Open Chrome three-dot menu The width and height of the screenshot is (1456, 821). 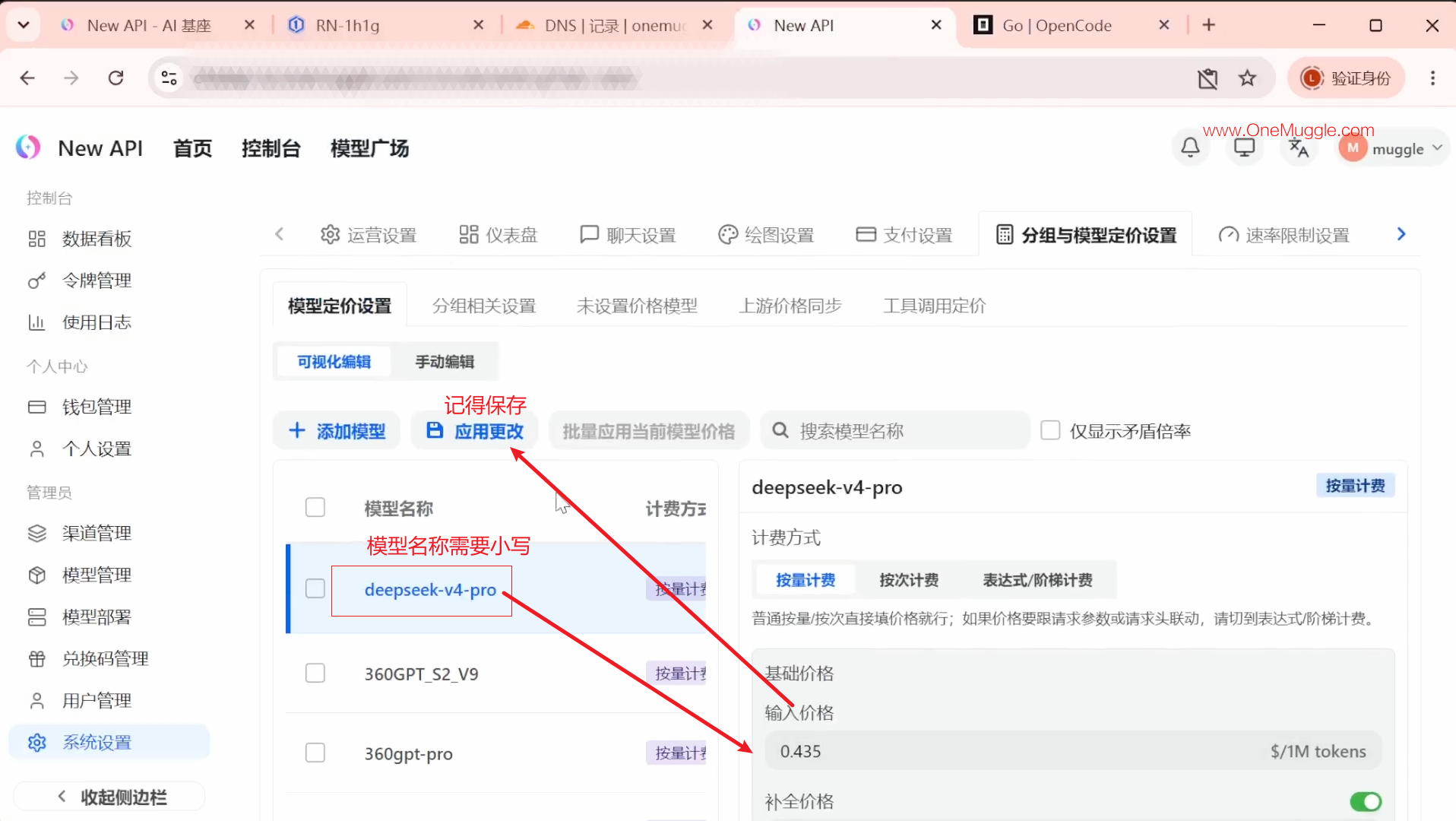point(1432,78)
